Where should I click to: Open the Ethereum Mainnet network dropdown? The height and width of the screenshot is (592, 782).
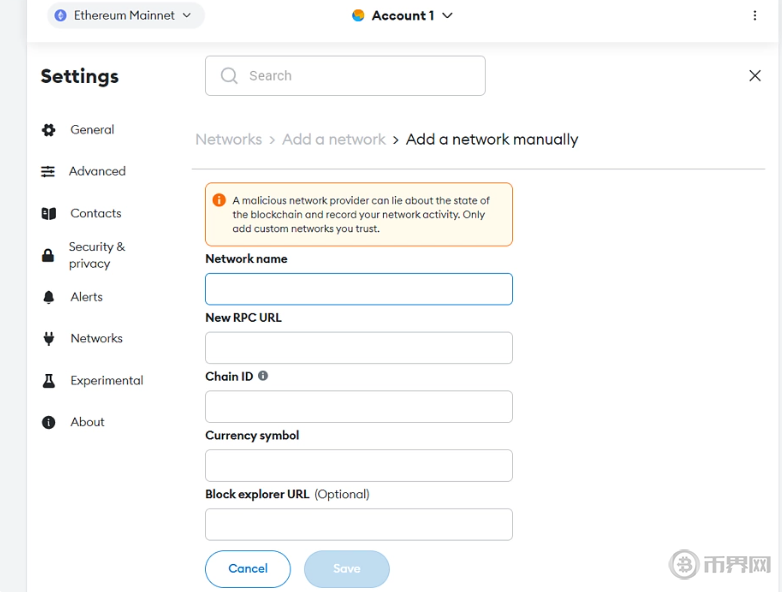coord(125,16)
